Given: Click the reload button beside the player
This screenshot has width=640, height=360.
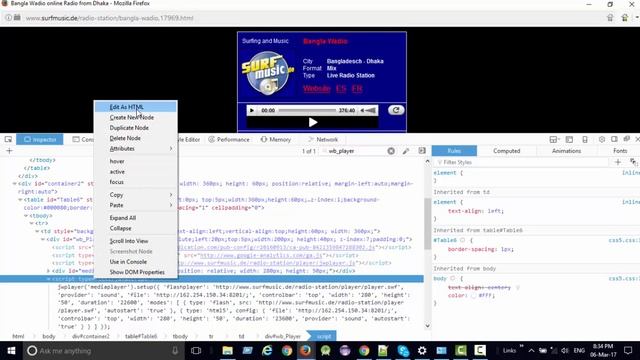Looking at the screenshot, I should [x=396, y=110].
